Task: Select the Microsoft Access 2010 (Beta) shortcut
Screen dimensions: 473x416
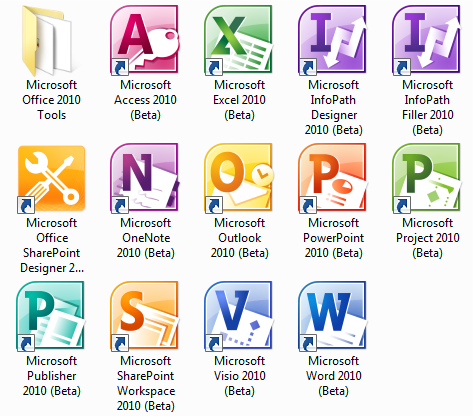Action: 145,40
